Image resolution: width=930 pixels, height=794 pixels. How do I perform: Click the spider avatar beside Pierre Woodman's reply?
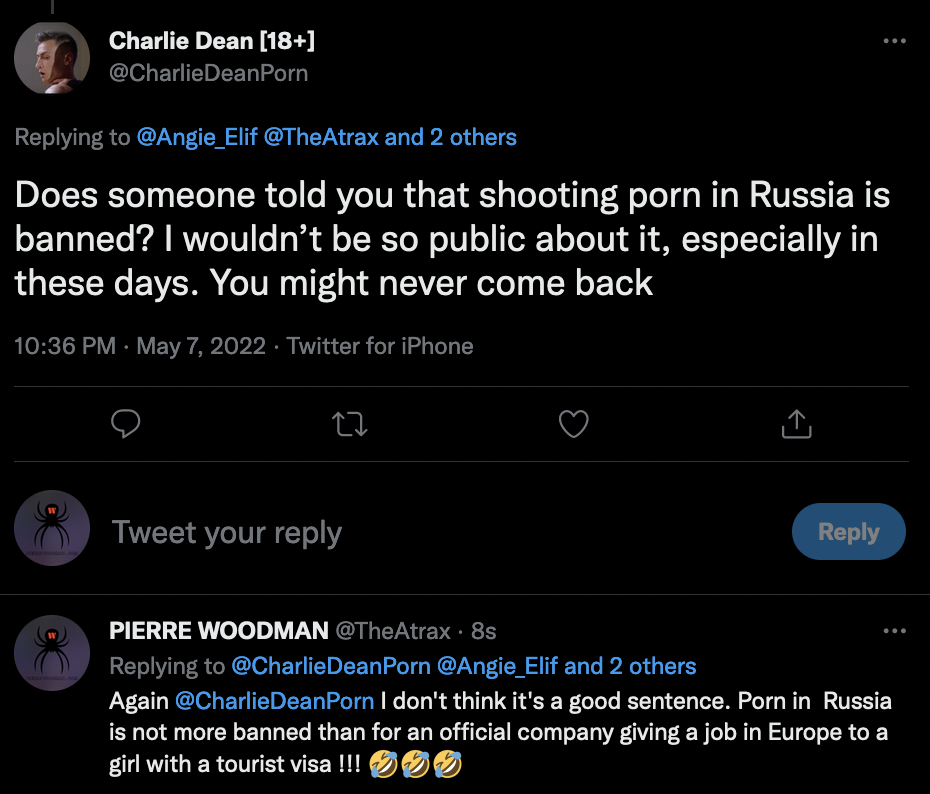[x=53, y=653]
